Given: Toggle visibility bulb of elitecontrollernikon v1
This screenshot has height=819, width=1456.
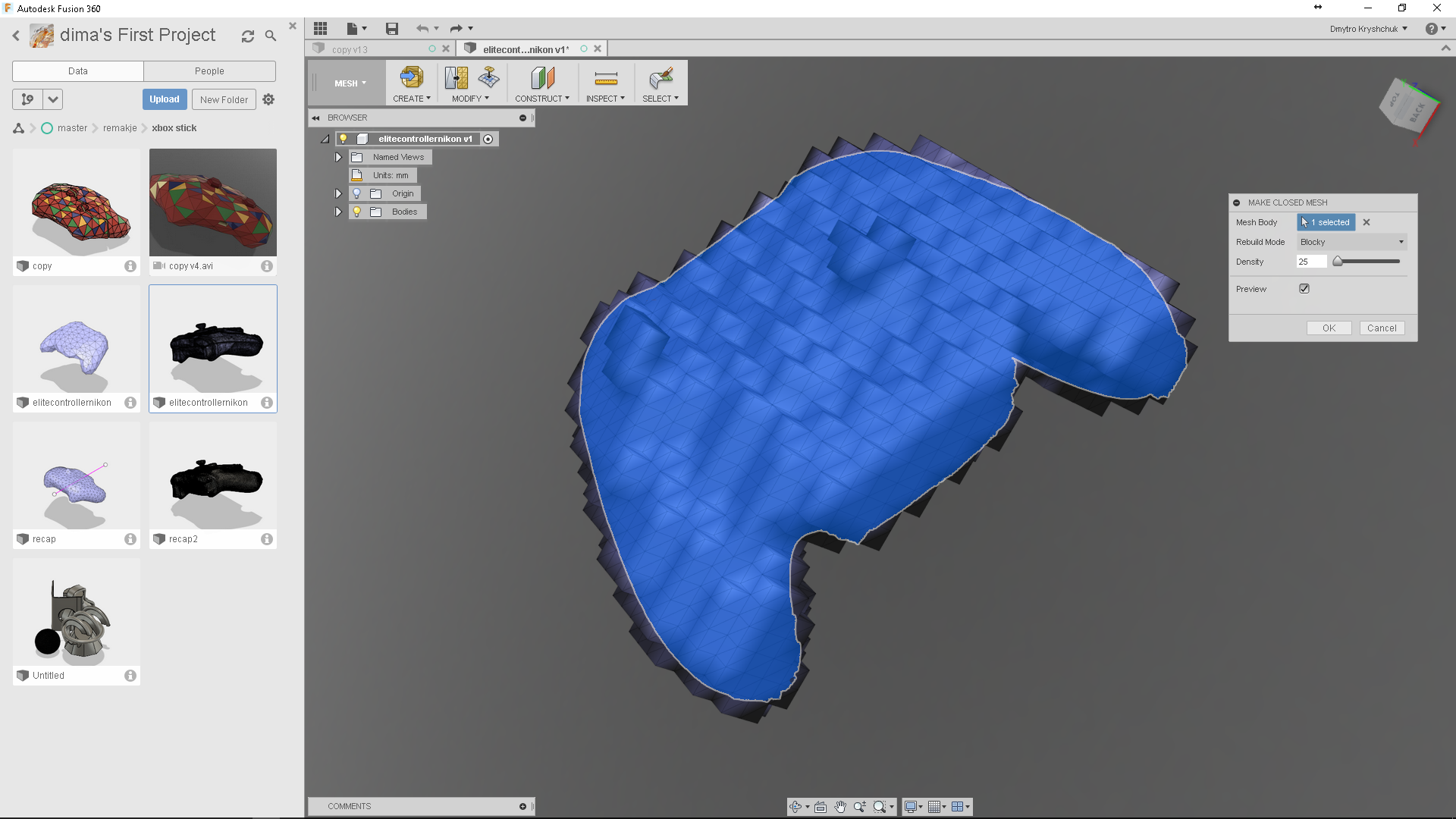Looking at the screenshot, I should [344, 139].
